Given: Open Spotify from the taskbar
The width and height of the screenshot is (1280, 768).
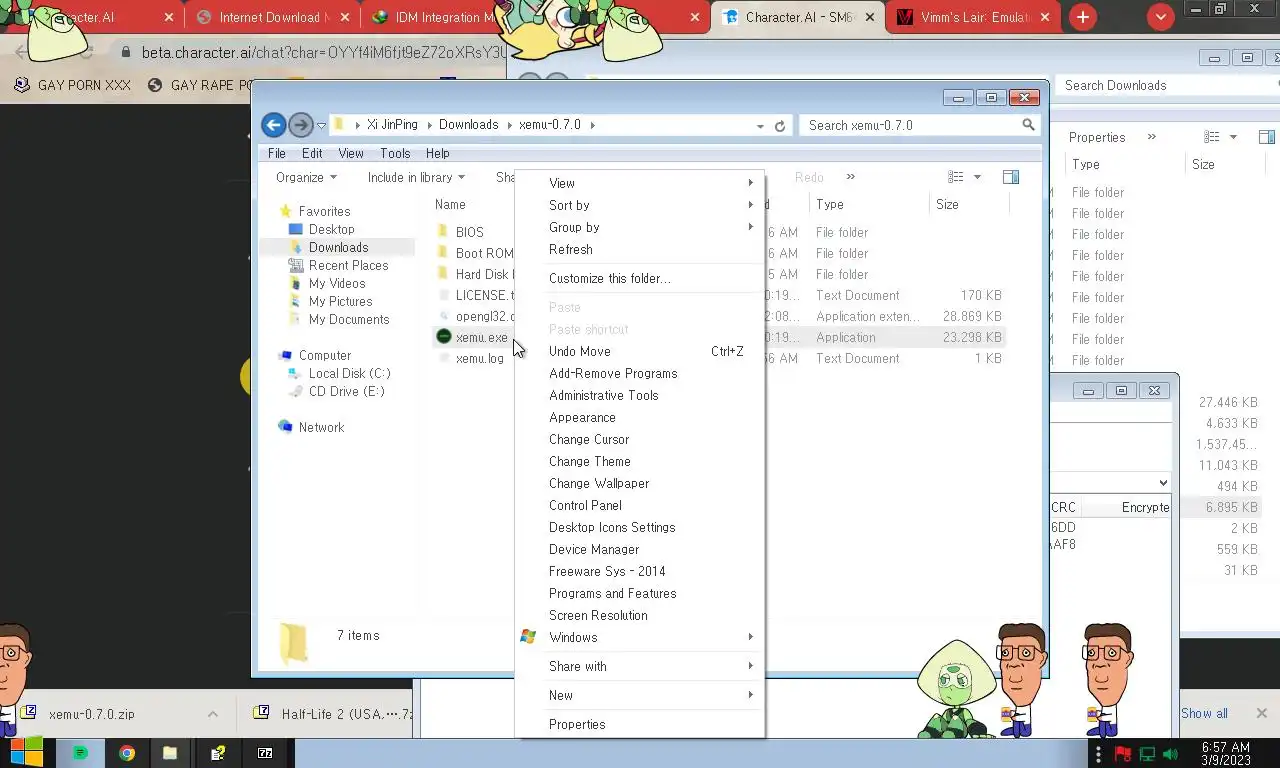Looking at the screenshot, I should [81, 753].
